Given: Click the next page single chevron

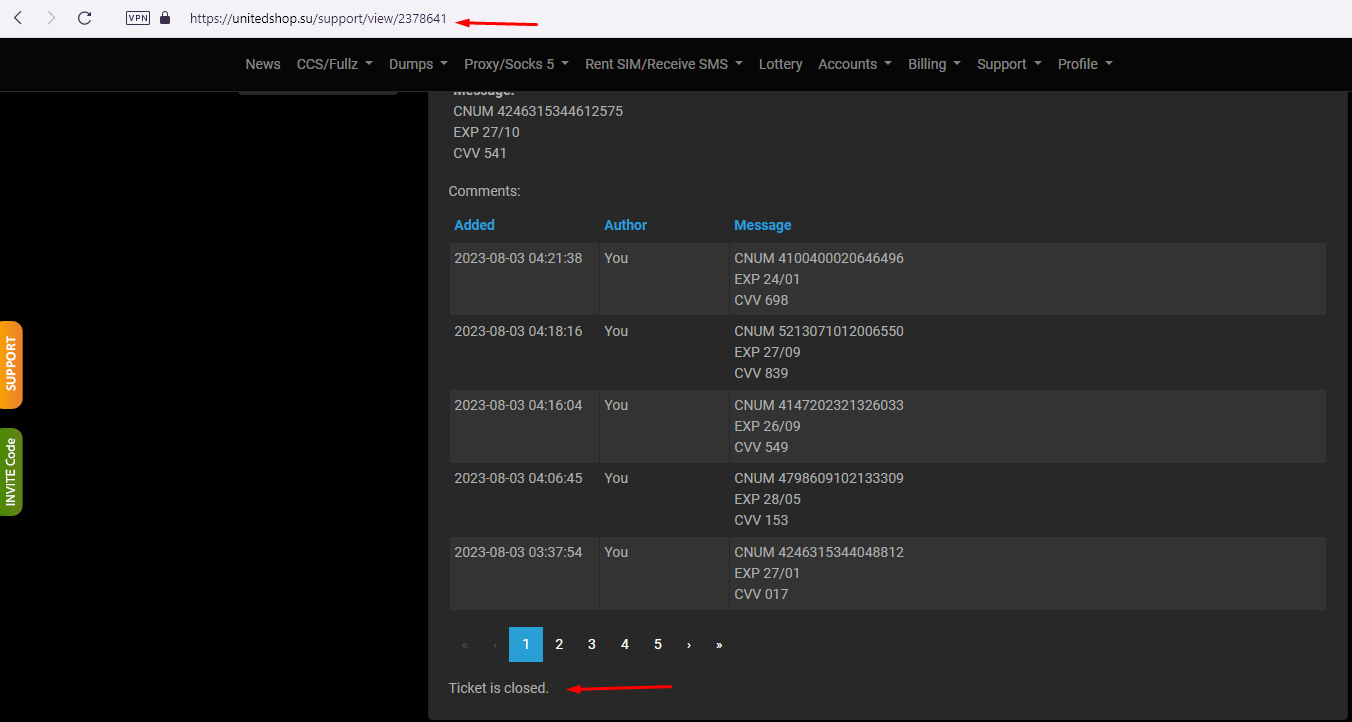Looking at the screenshot, I should (689, 644).
